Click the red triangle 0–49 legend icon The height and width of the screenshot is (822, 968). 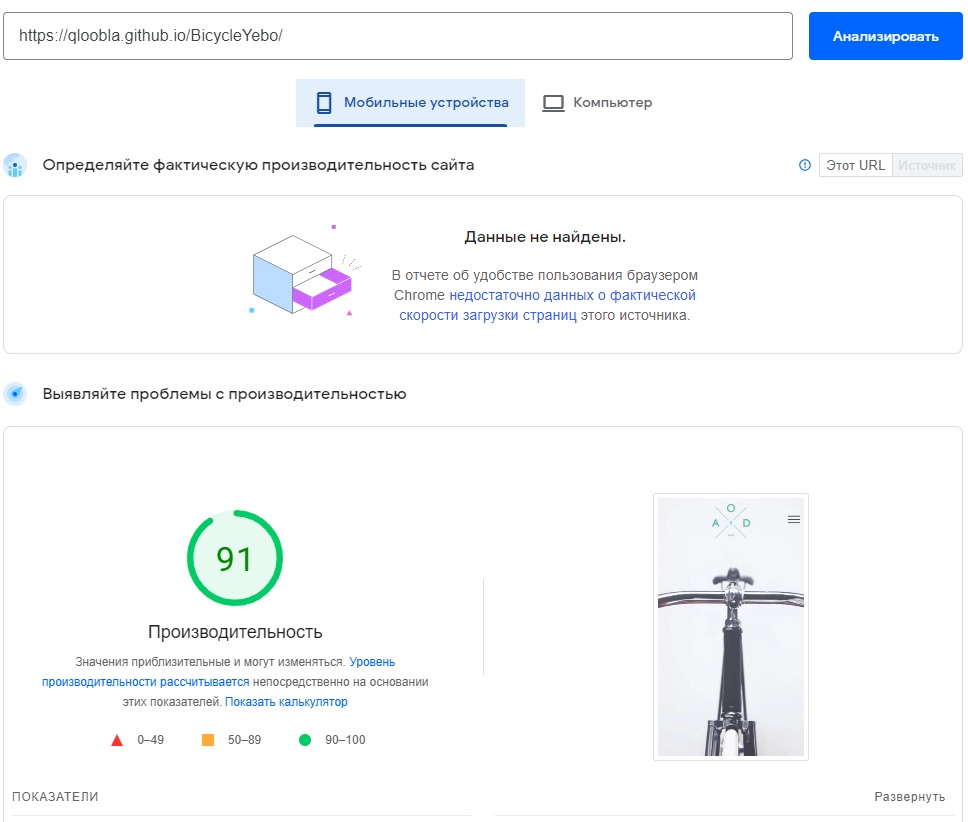tap(117, 740)
